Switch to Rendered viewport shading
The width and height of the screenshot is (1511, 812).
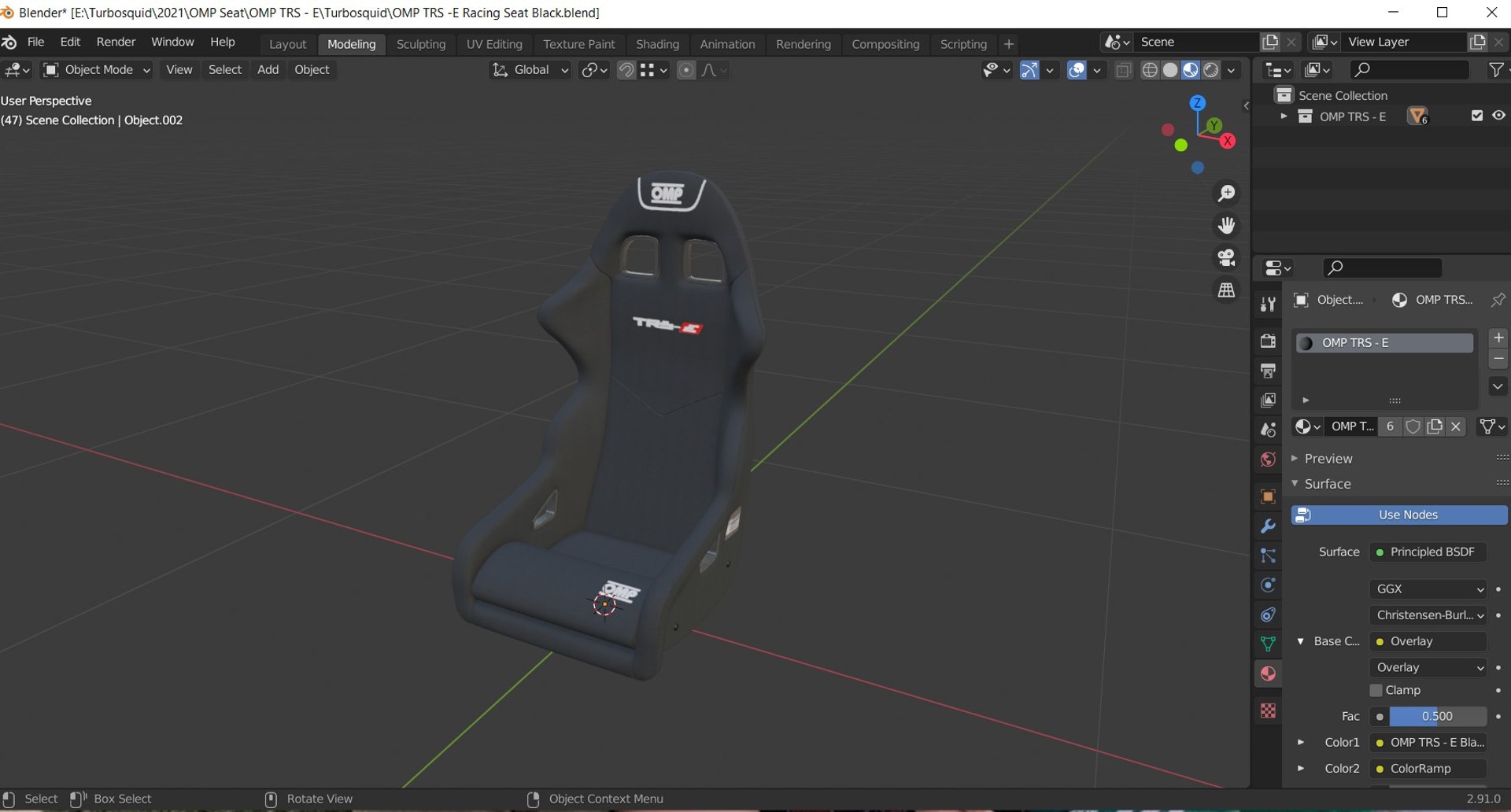pos(1211,70)
